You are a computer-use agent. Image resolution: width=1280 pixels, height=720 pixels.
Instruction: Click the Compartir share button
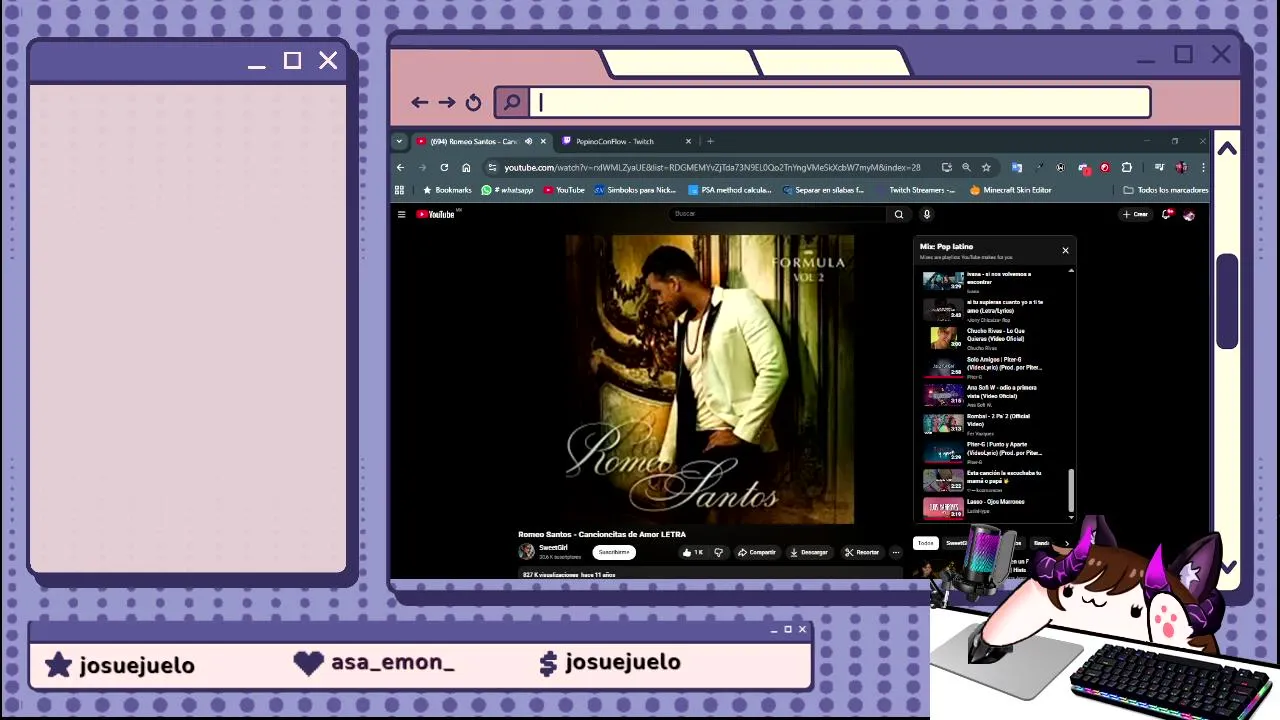(x=757, y=552)
